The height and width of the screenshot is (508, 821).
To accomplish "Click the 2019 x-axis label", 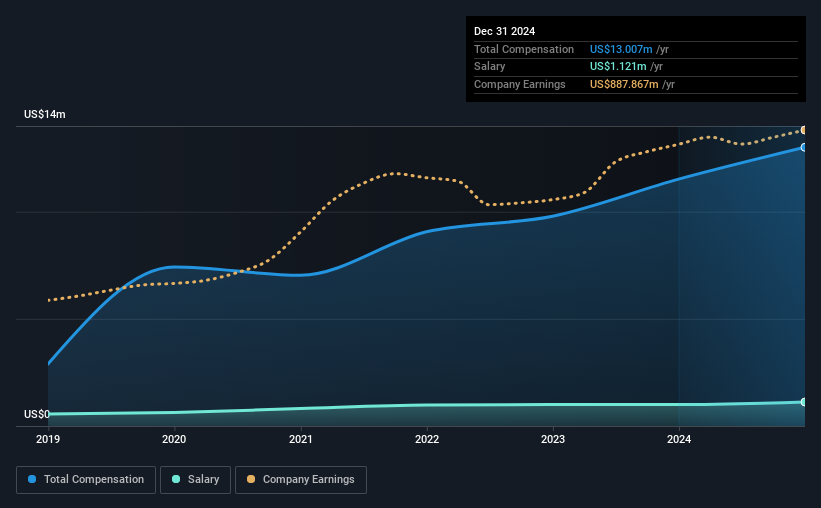I will 48,439.
